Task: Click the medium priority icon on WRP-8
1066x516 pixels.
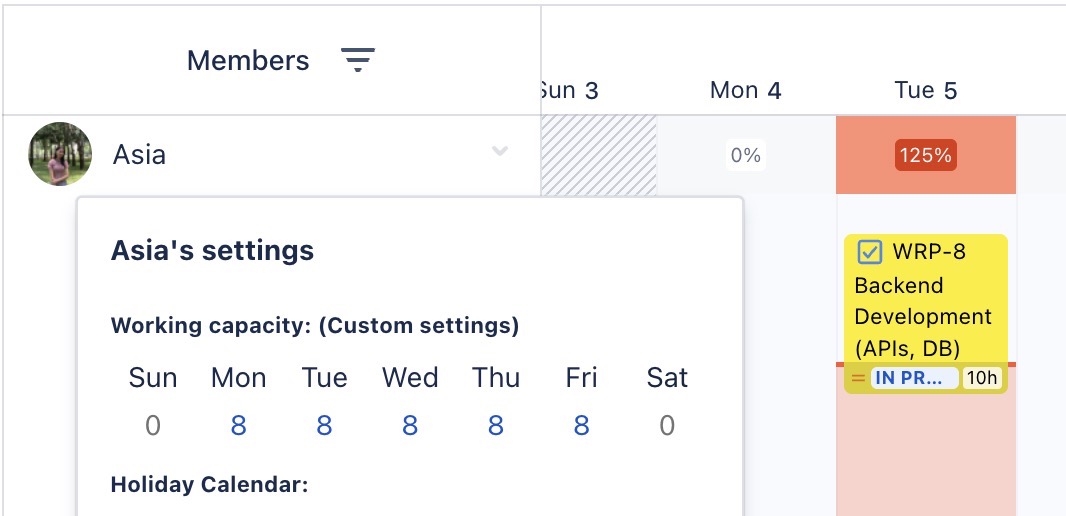Action: (x=858, y=378)
